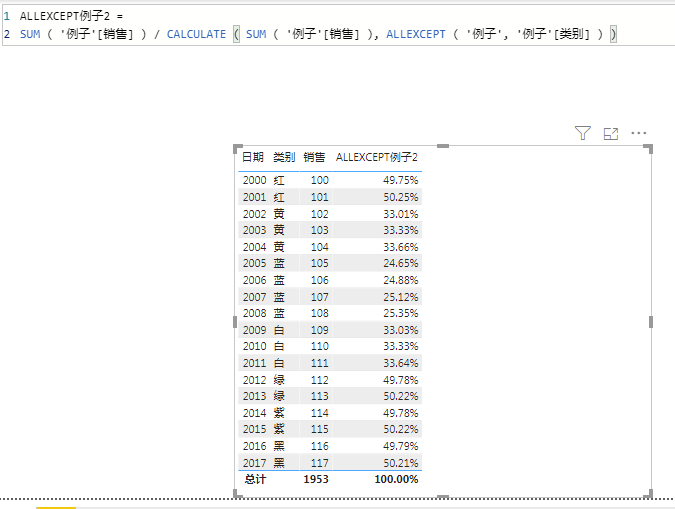
Task: Sort by the 销售 column header
Action: 314,157
